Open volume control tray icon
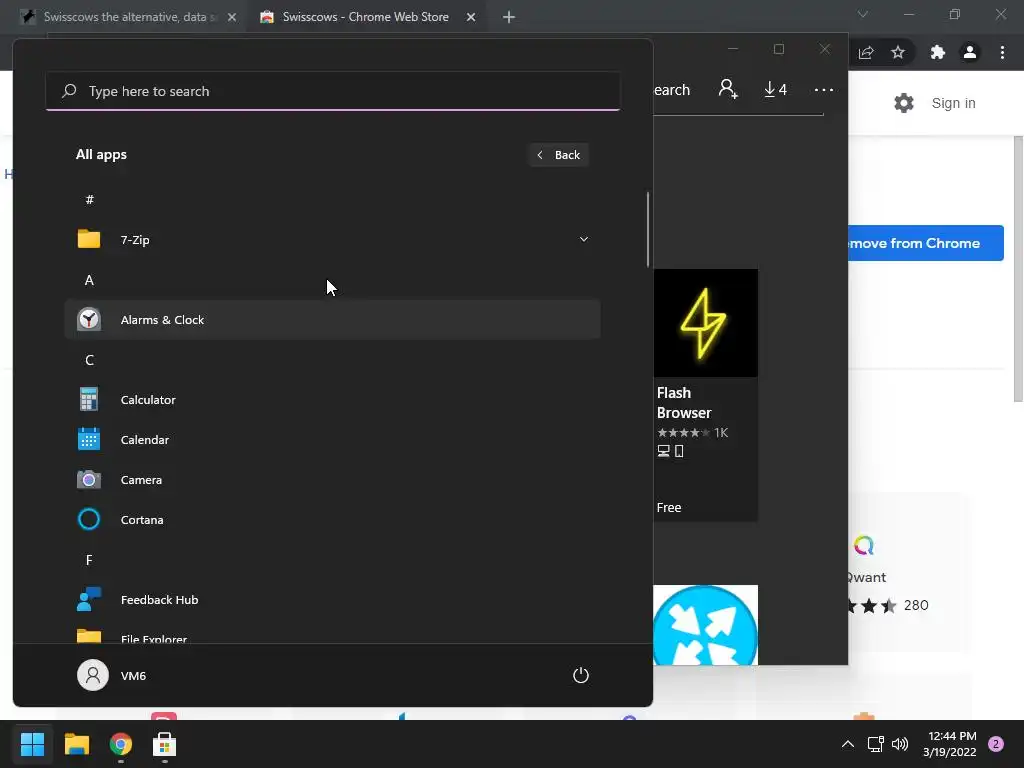Screen dimensions: 1024x768 900,744
